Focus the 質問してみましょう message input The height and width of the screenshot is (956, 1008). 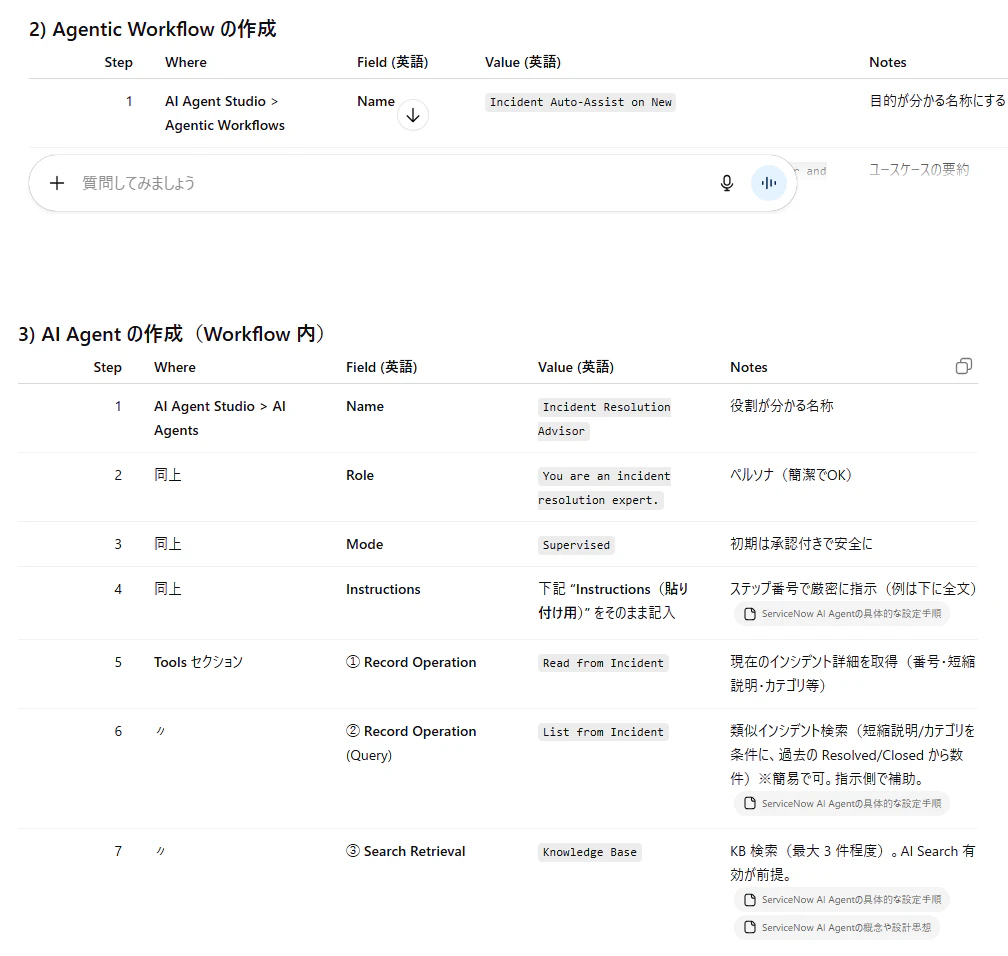[x=392, y=183]
